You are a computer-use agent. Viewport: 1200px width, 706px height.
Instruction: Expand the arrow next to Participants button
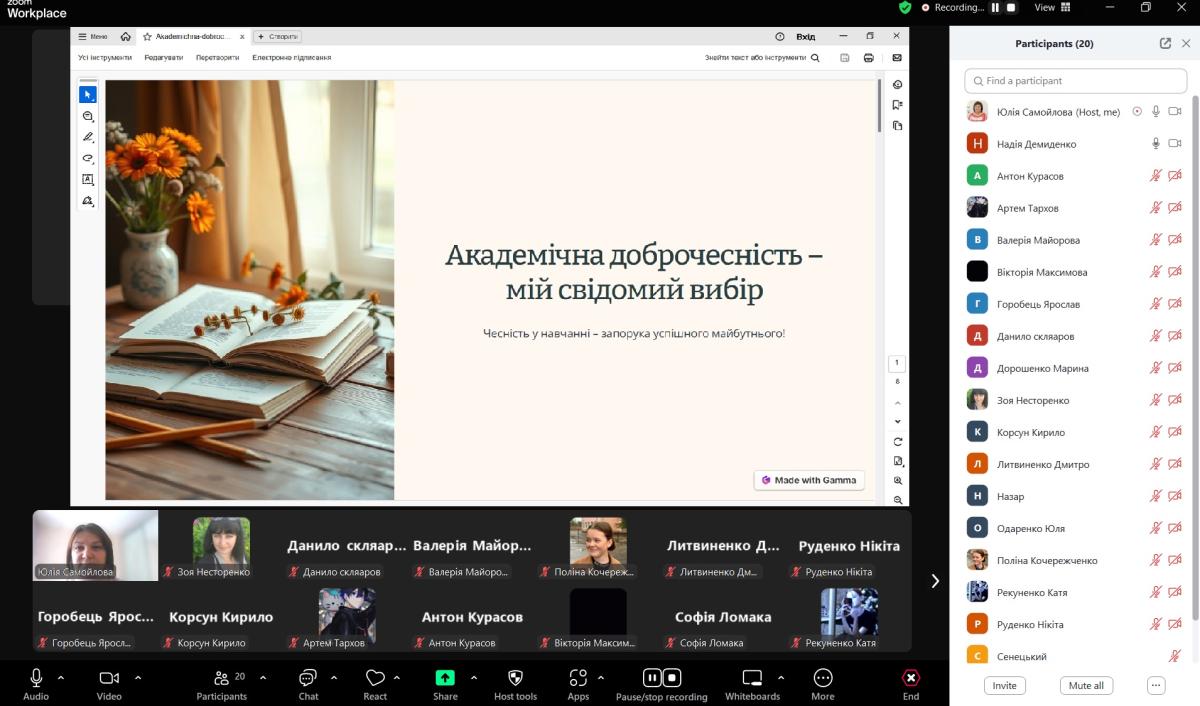(263, 677)
